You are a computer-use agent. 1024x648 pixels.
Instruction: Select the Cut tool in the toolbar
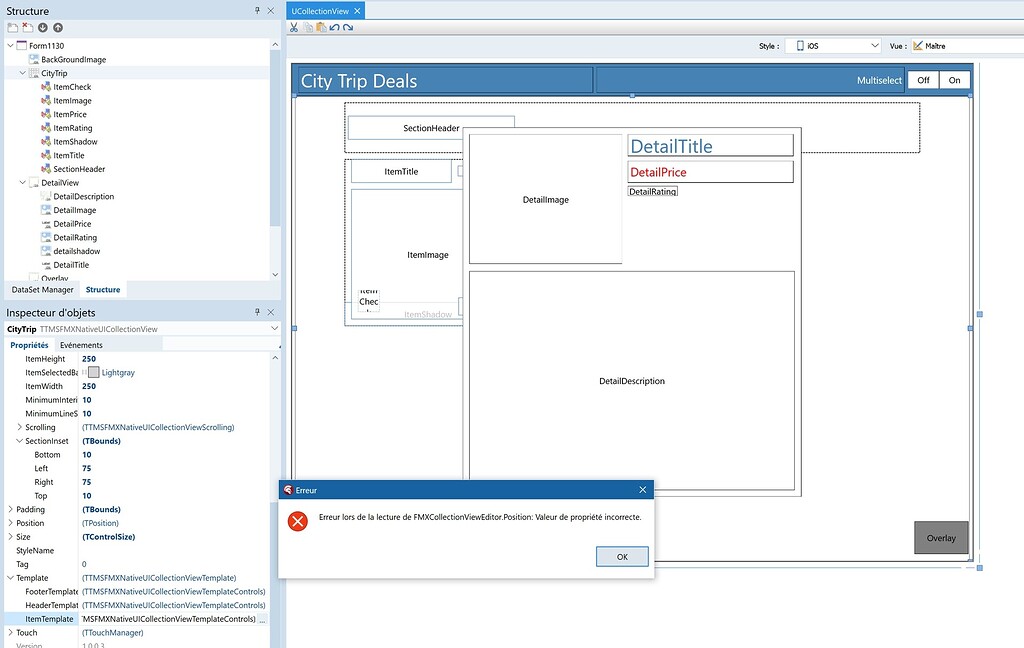pyautogui.click(x=294, y=27)
